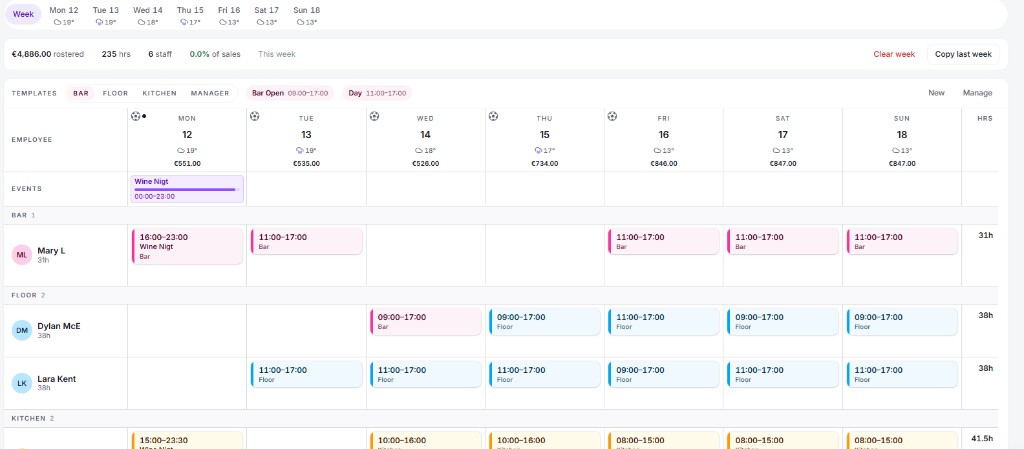Open Lara Kent's Saturday Floor shift
Screen dimensions: 1024x449
(x=783, y=374)
